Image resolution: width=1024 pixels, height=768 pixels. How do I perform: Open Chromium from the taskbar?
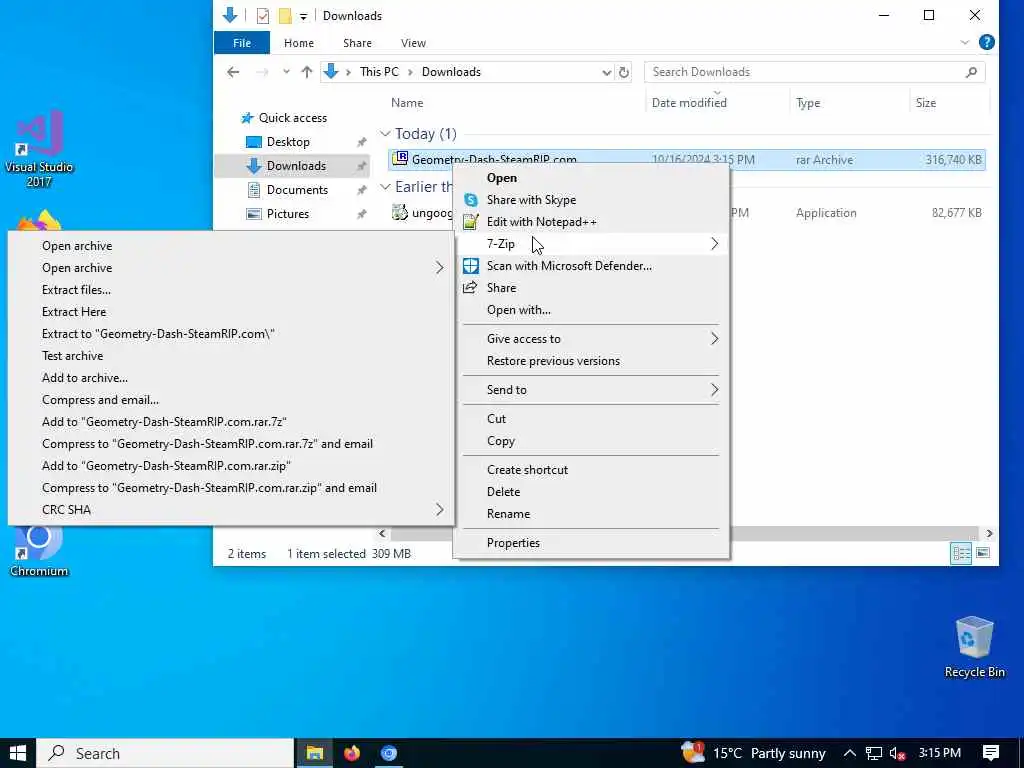[x=389, y=753]
